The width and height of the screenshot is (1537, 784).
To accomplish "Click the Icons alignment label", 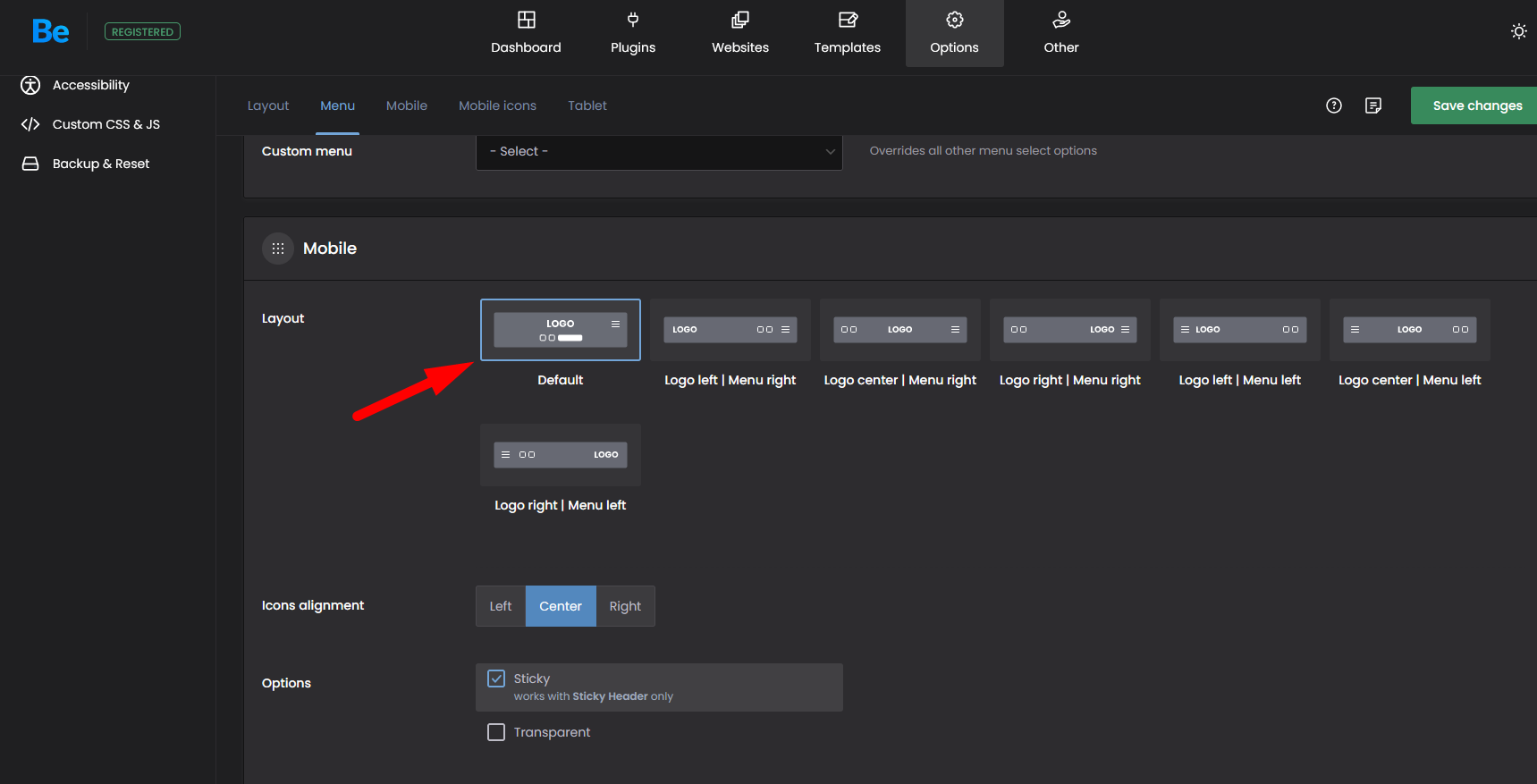I will pyautogui.click(x=313, y=605).
